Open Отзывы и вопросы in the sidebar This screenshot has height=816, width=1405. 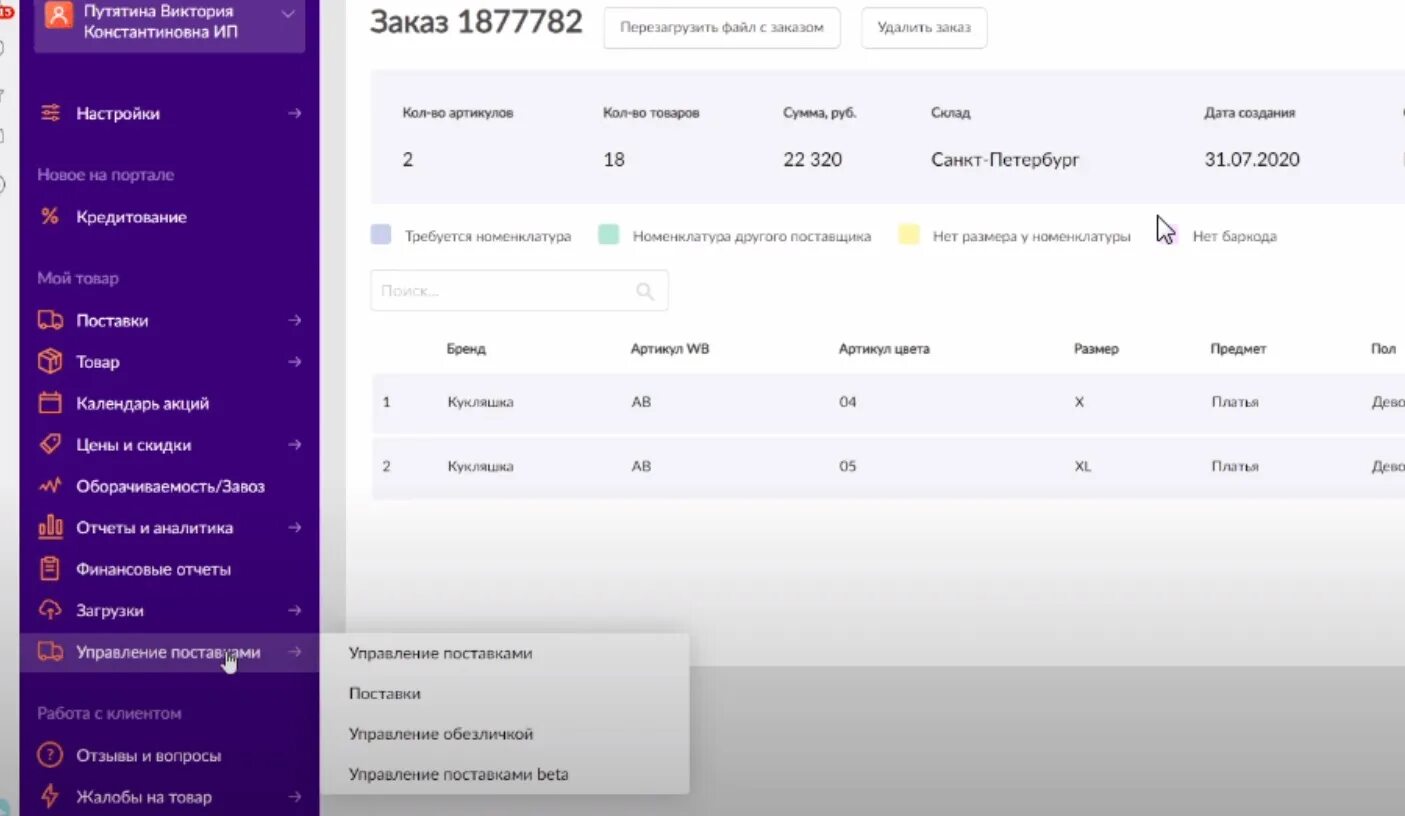[148, 756]
